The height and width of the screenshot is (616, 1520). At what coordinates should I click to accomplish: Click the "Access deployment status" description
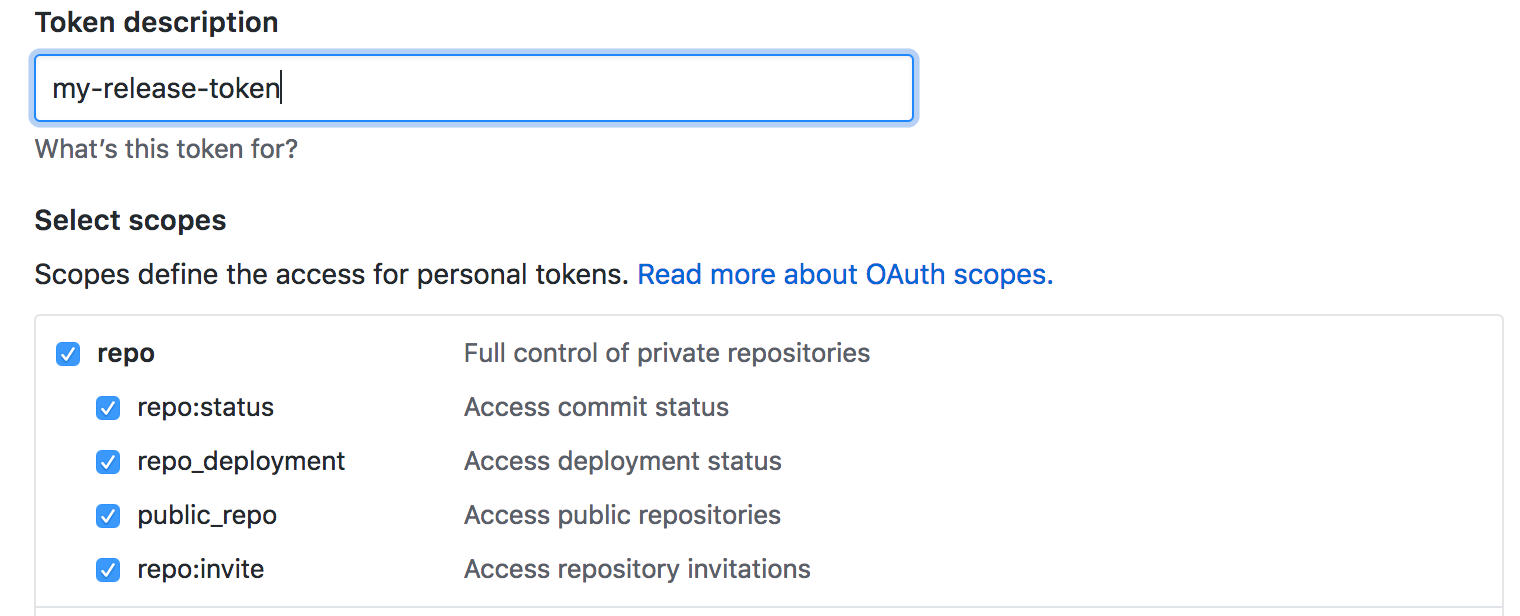pyautogui.click(x=622, y=461)
